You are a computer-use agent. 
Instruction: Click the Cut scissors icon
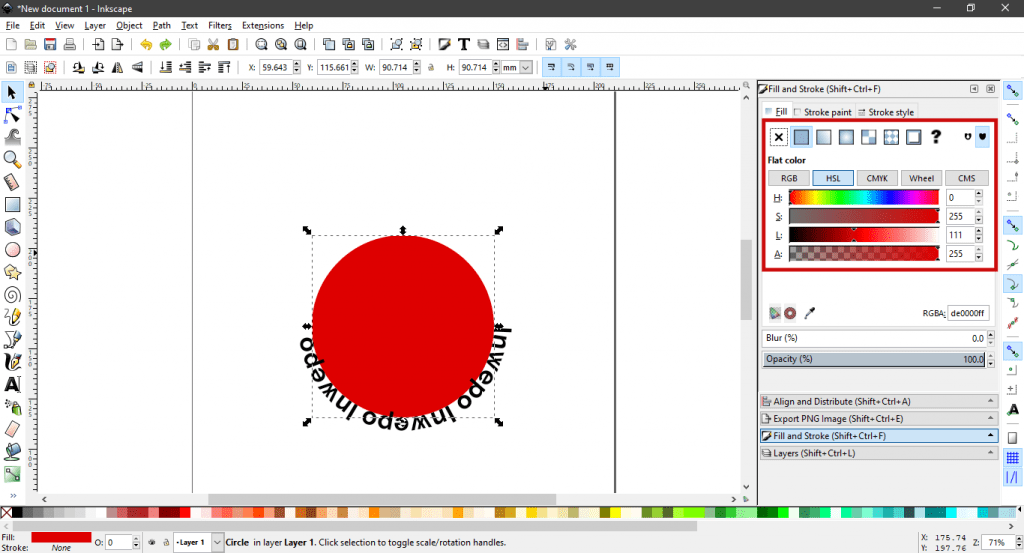pos(213,45)
